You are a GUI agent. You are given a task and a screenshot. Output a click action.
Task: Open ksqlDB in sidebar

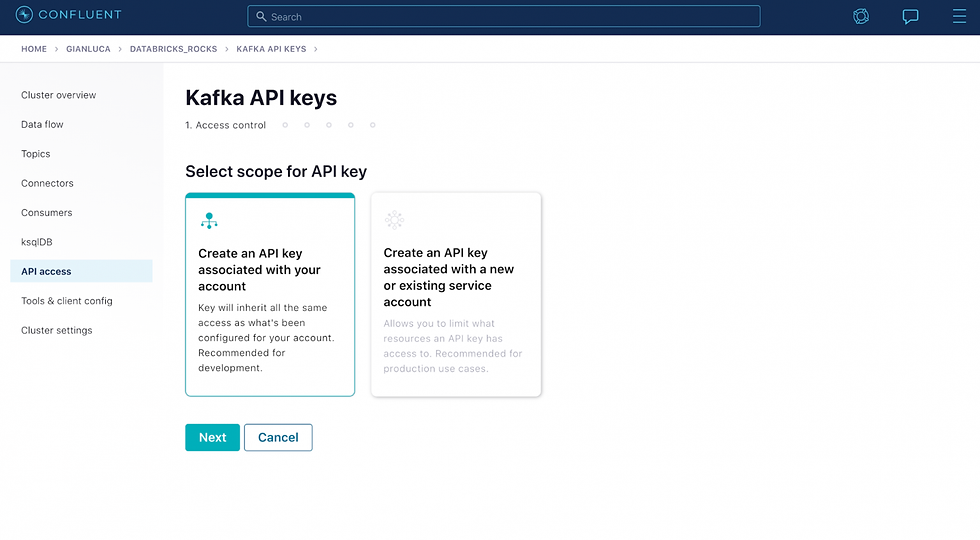click(x=37, y=242)
